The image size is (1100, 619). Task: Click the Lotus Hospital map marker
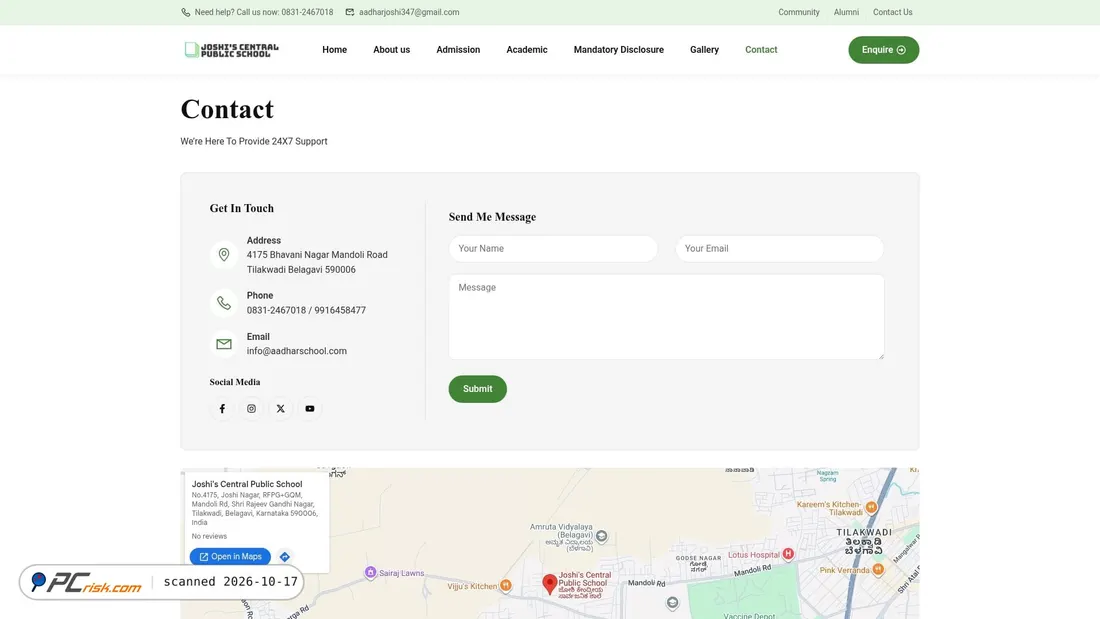pyautogui.click(x=789, y=554)
